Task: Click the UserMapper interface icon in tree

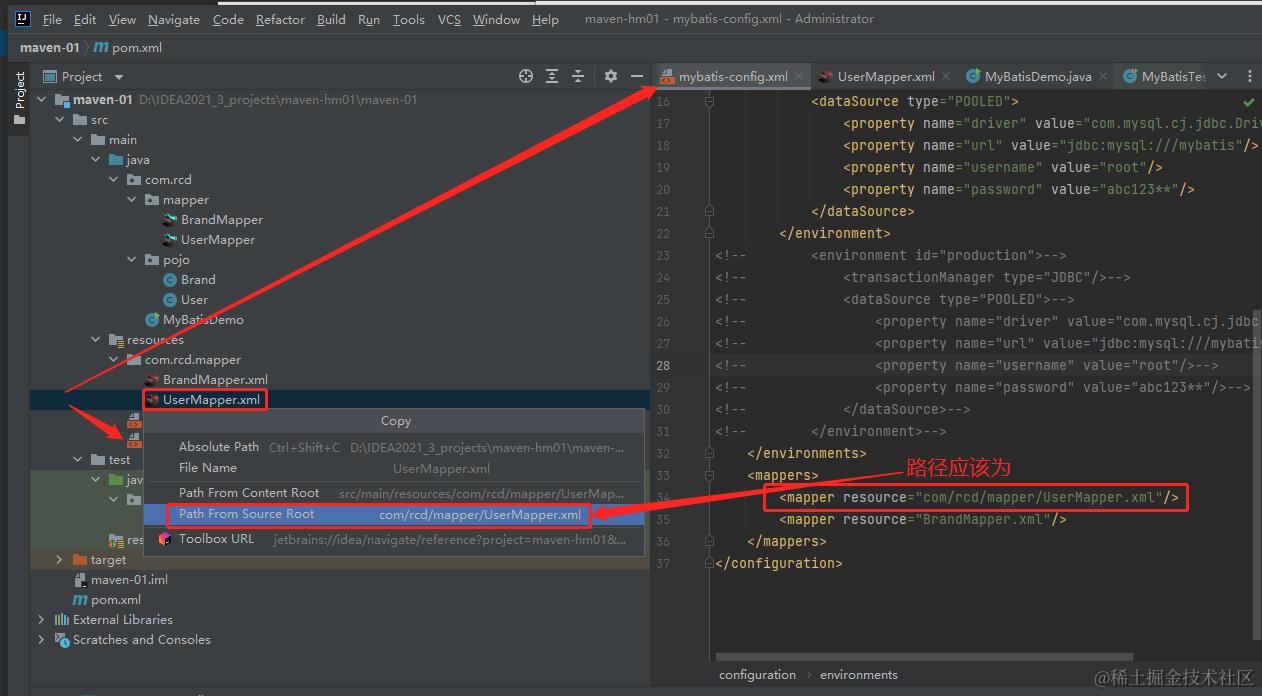Action: [x=170, y=240]
